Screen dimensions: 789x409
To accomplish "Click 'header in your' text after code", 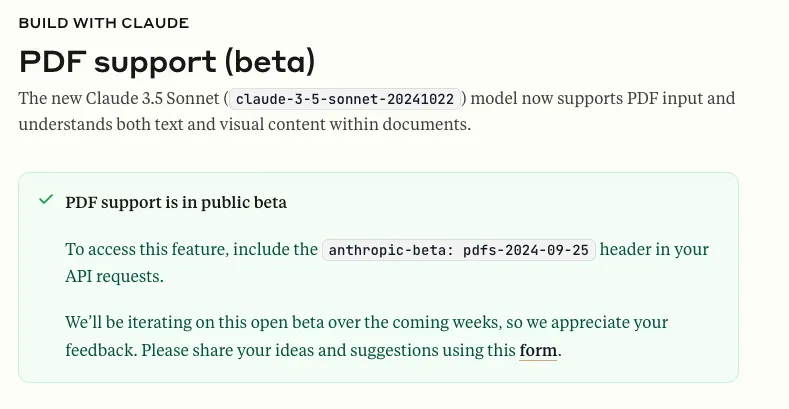I will (654, 250).
